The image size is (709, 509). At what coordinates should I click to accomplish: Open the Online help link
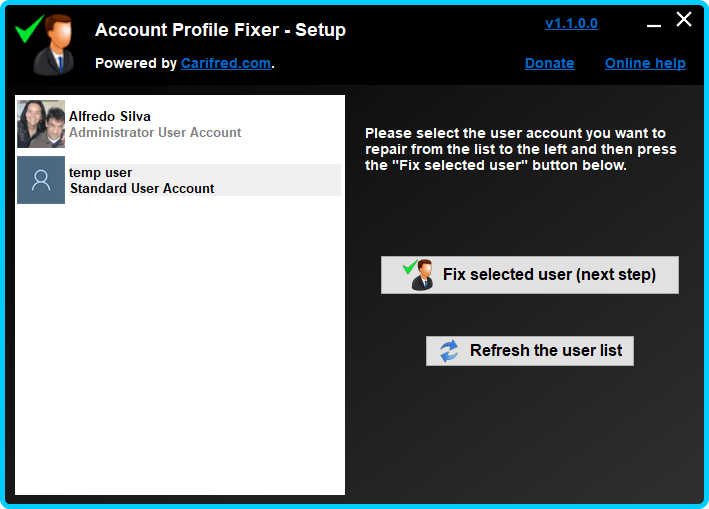tap(645, 63)
